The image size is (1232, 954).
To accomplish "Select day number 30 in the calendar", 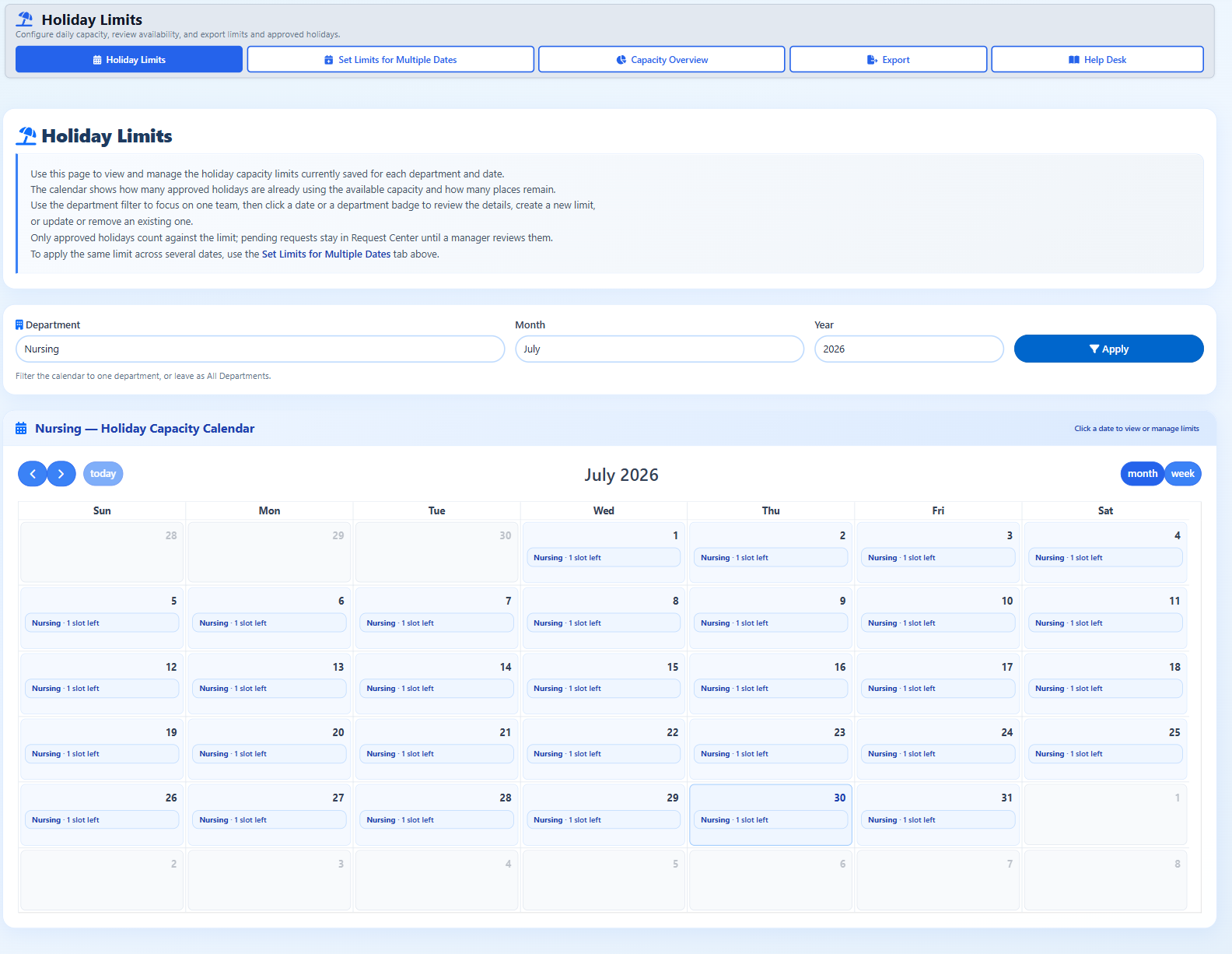I will click(840, 798).
